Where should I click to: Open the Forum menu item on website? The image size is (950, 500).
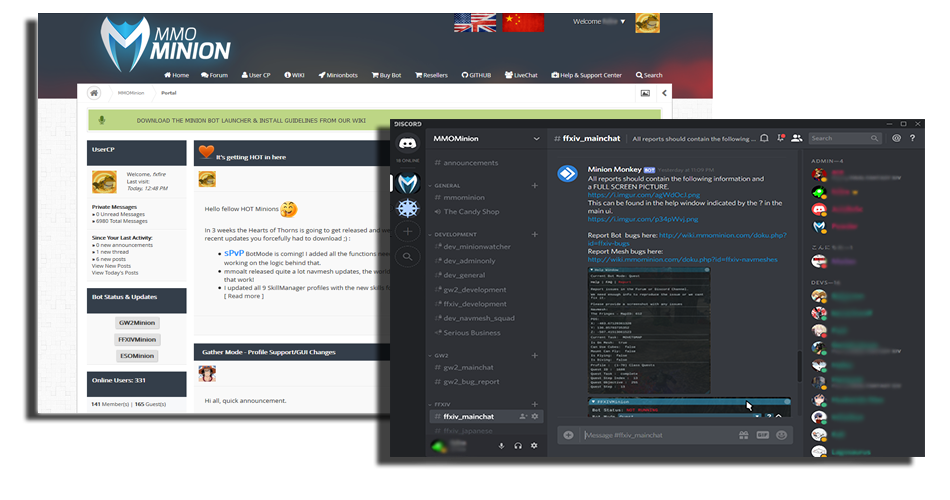coord(214,75)
